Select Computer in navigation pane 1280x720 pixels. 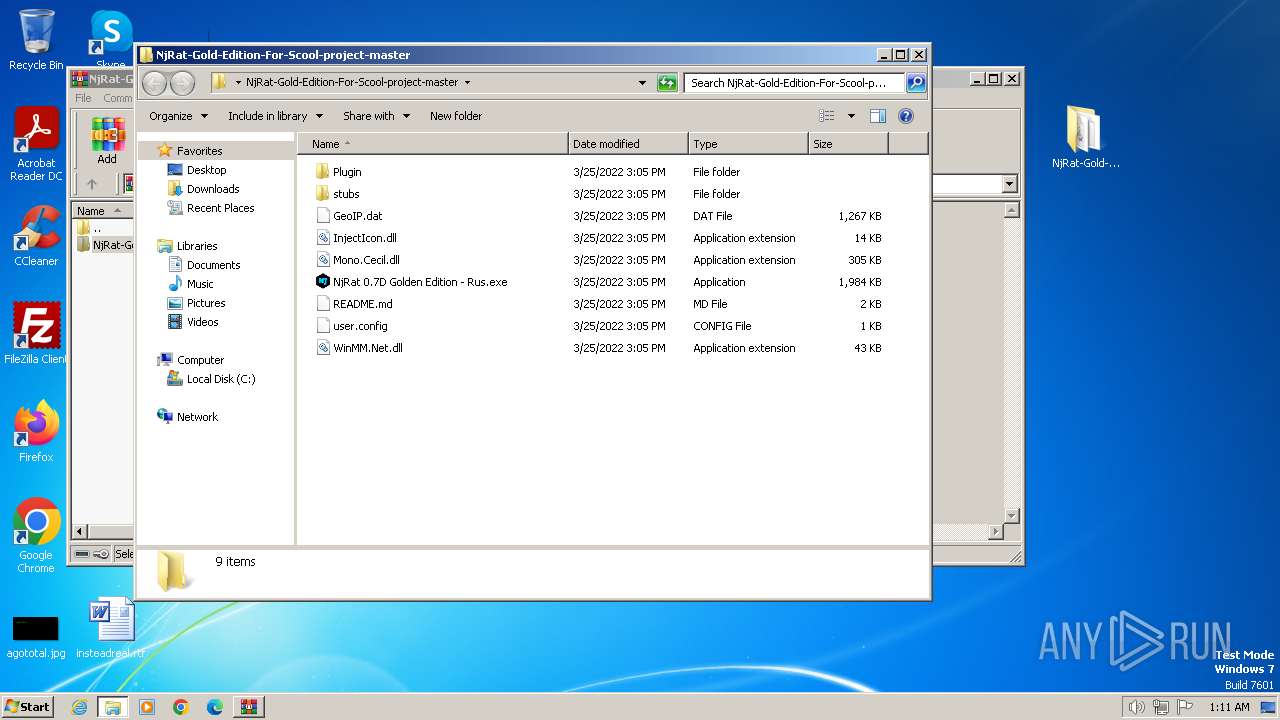tap(200, 360)
